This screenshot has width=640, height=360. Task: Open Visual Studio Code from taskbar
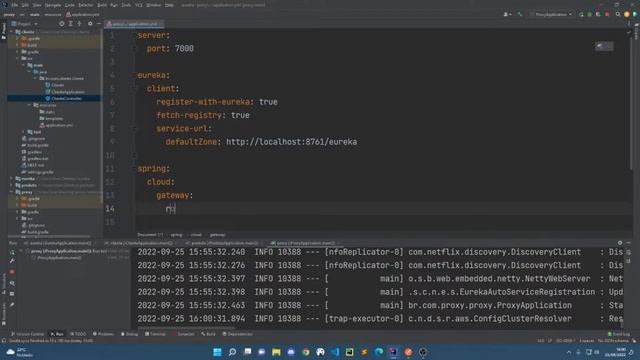pos(335,352)
